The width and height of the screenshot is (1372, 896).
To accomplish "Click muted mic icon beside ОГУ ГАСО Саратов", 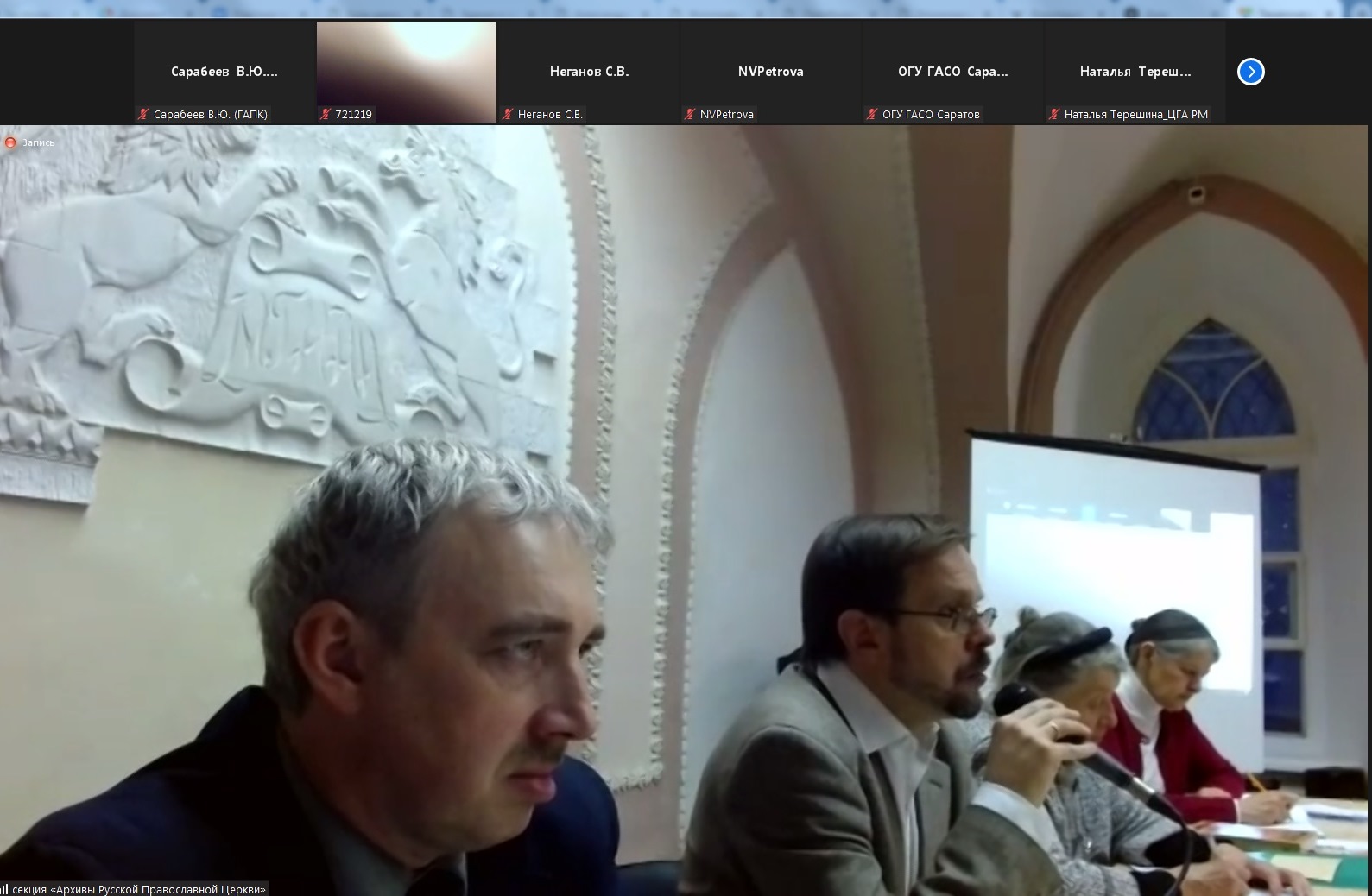I will click(873, 114).
